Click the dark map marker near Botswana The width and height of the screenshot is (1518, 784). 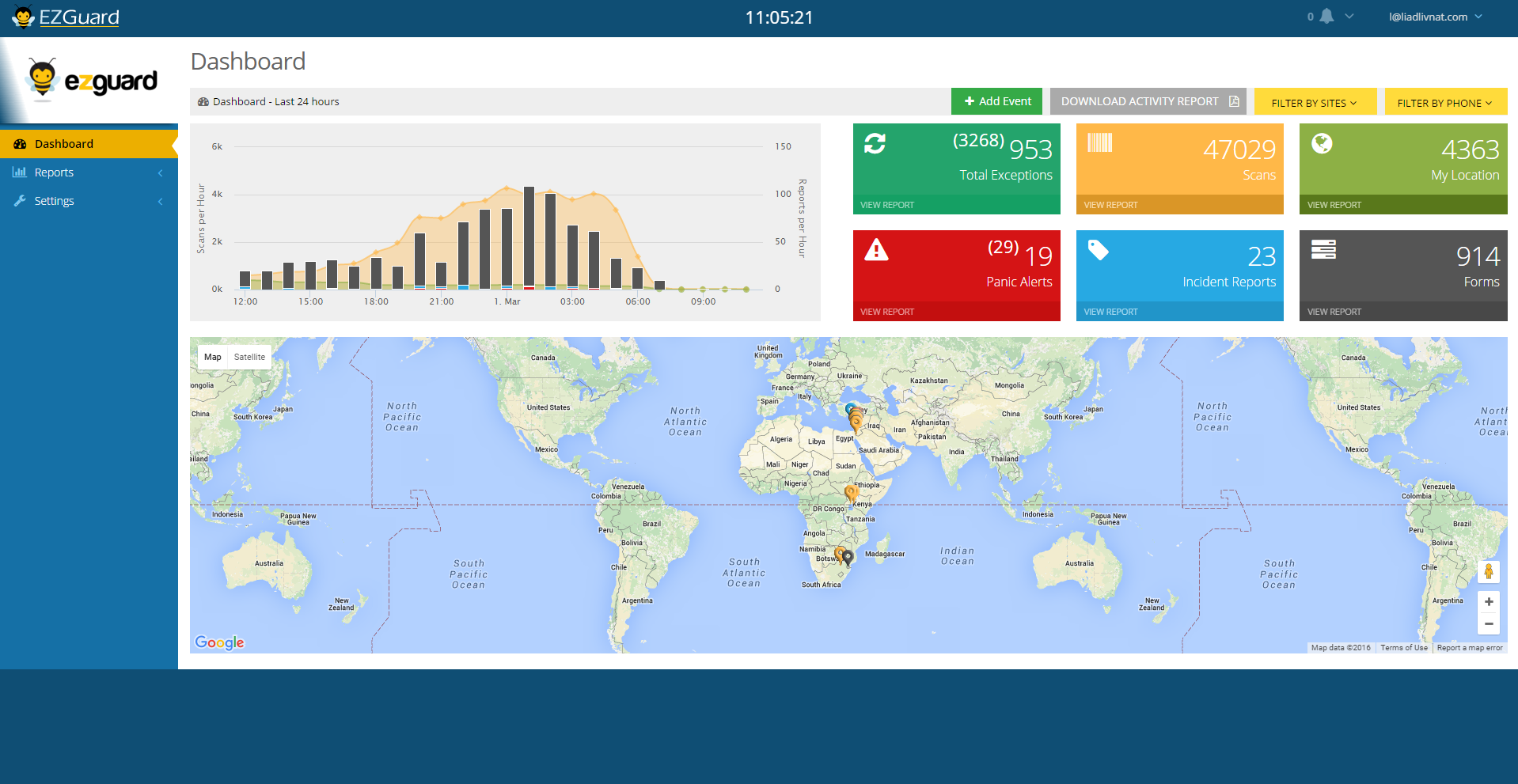click(848, 557)
